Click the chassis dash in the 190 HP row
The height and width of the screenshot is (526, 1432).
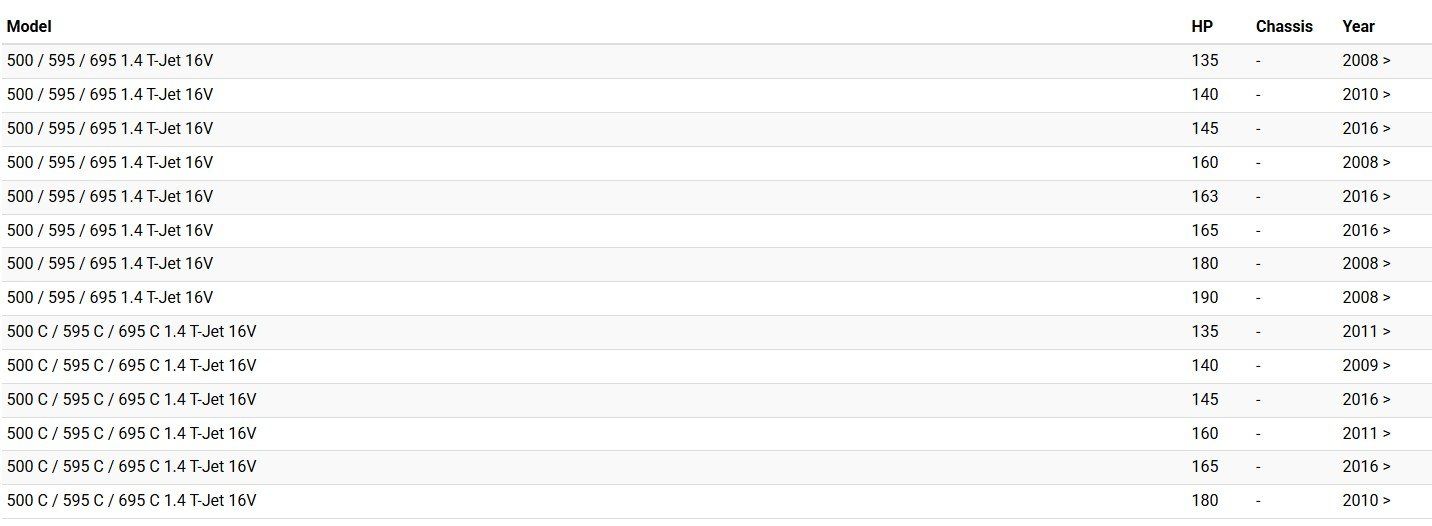1258,297
